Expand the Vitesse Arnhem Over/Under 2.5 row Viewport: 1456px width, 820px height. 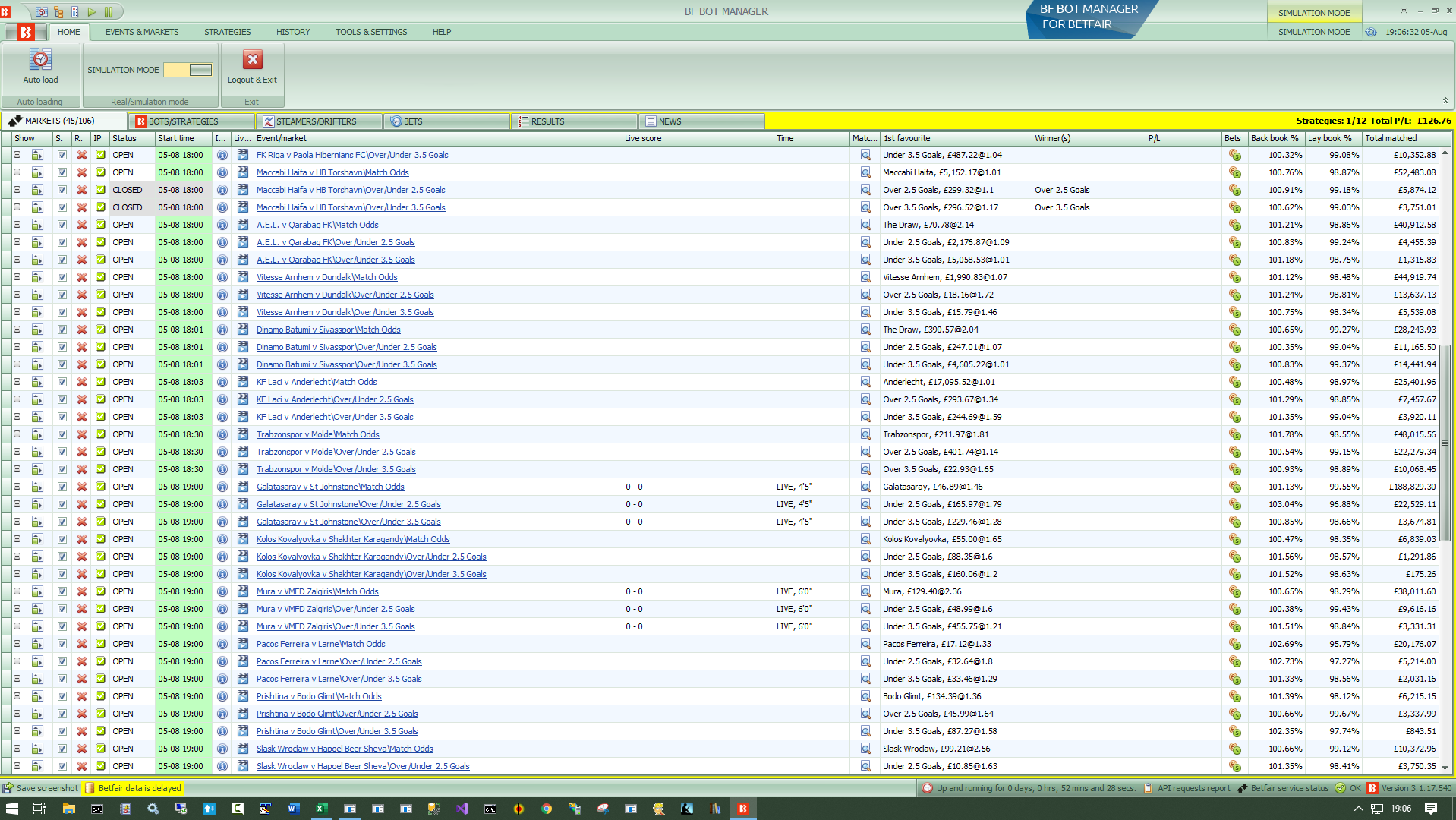point(17,295)
